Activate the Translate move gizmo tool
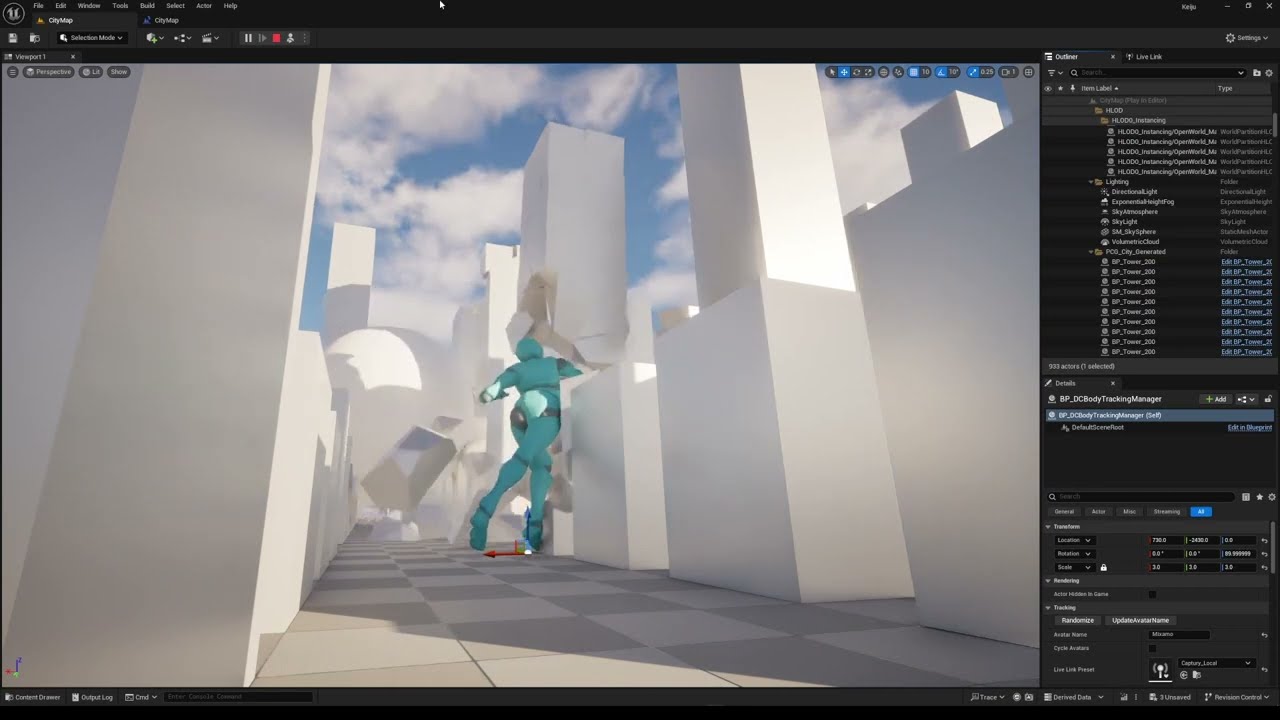1280x720 pixels. 844,72
